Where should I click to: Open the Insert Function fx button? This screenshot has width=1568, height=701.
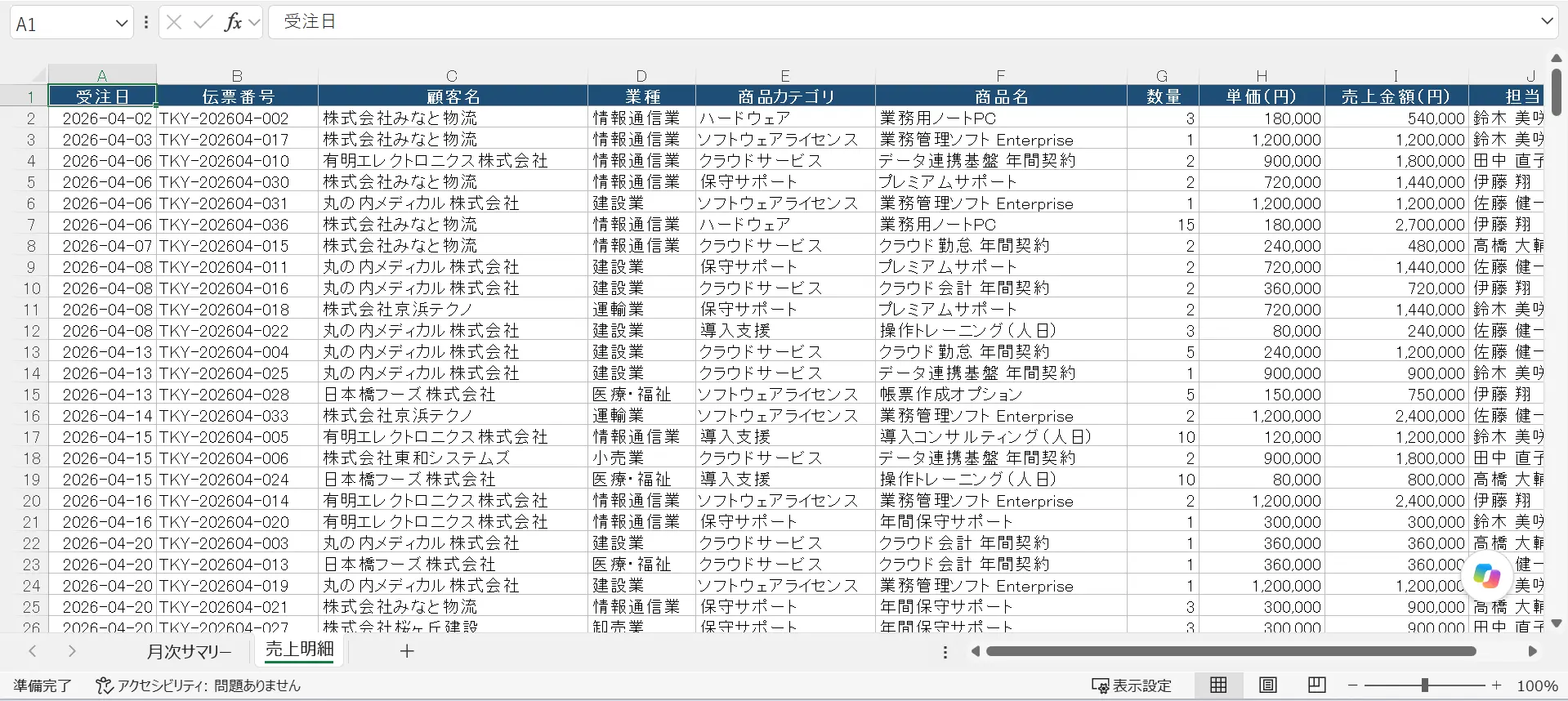pyautogui.click(x=233, y=22)
